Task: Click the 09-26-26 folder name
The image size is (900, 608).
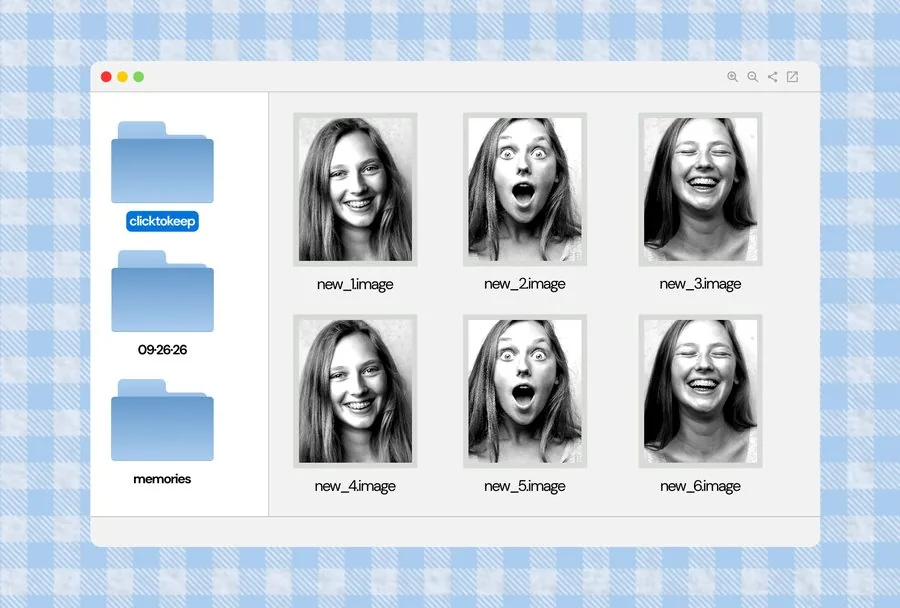Action: [x=162, y=350]
